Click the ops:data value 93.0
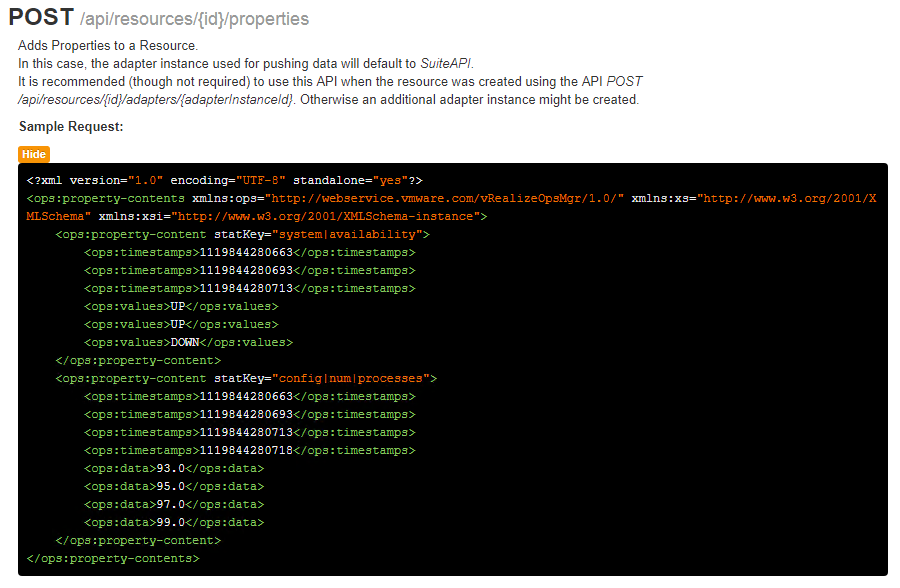The height and width of the screenshot is (588, 900). coord(169,468)
